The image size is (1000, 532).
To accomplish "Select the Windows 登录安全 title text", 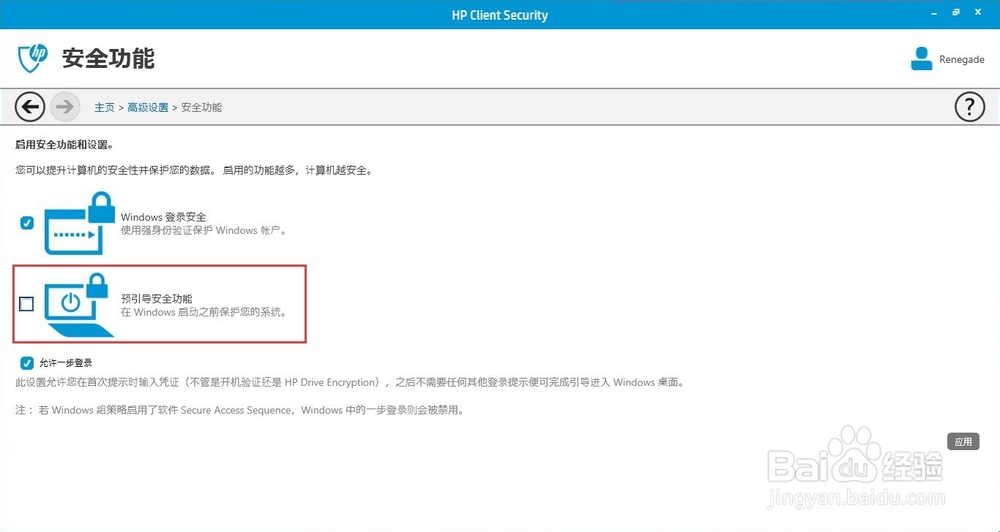I will click(163, 217).
